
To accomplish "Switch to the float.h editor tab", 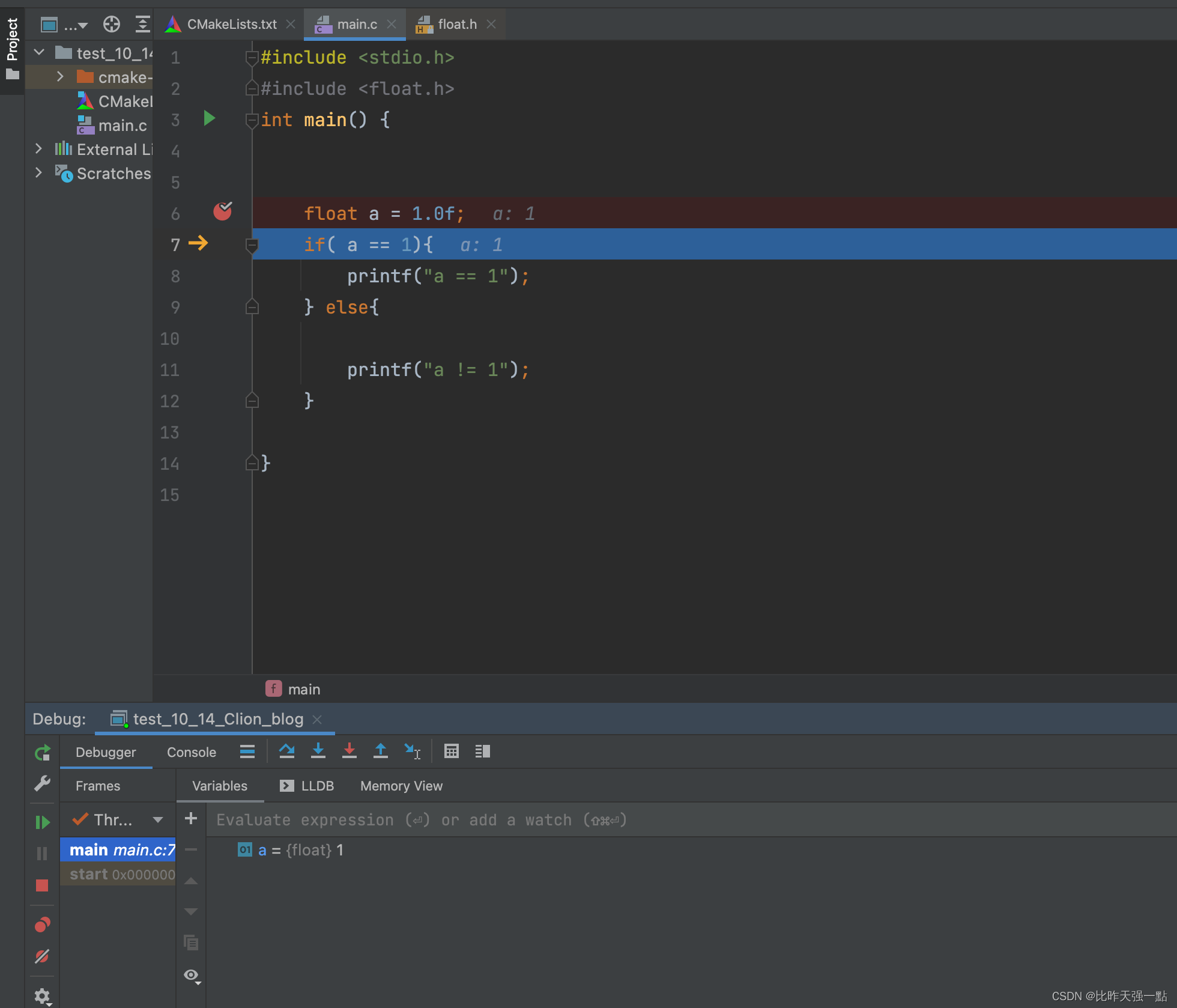I will tap(456, 24).
